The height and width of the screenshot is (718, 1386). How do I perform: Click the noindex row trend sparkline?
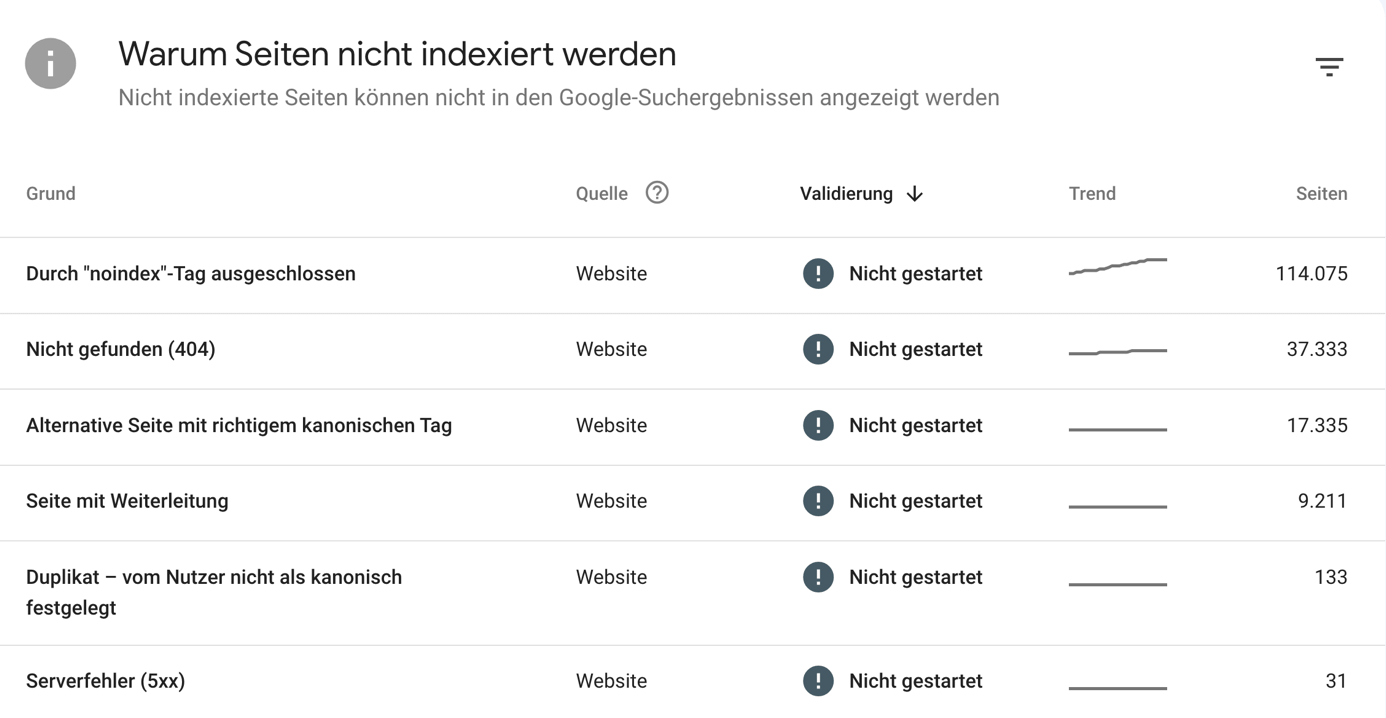(x=1118, y=266)
